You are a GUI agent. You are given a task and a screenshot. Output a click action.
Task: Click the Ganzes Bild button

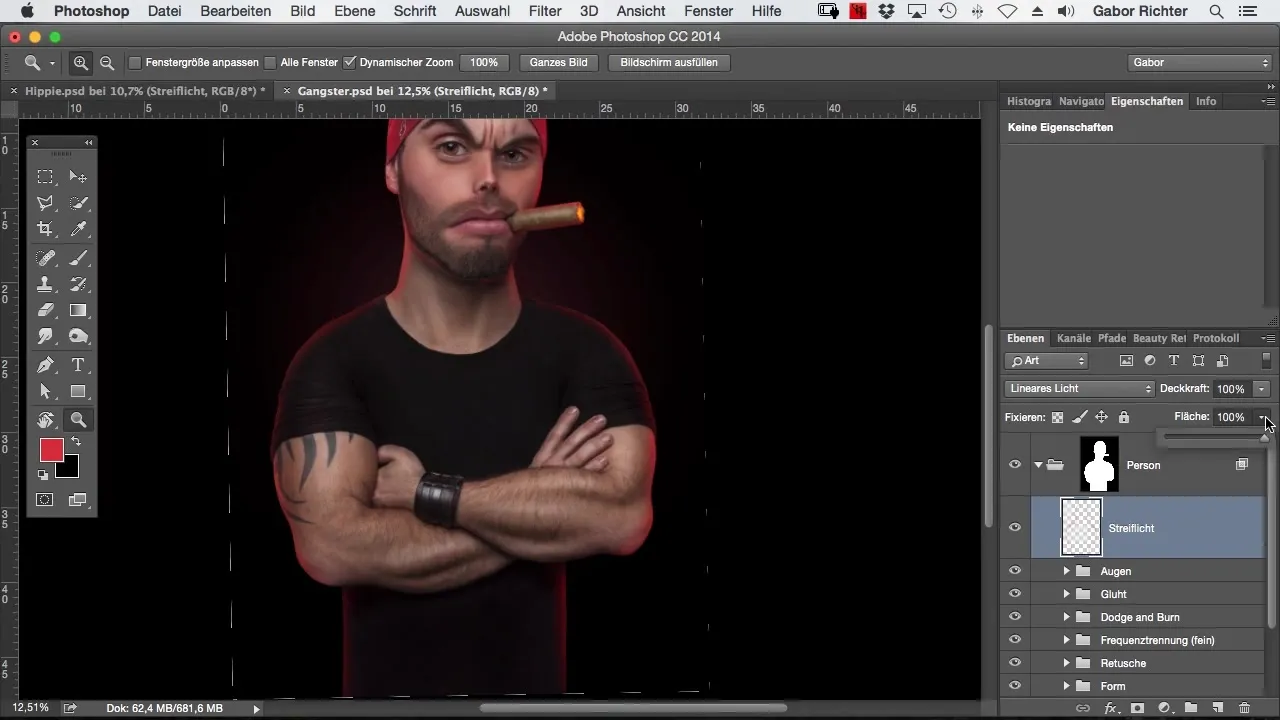[x=559, y=62]
